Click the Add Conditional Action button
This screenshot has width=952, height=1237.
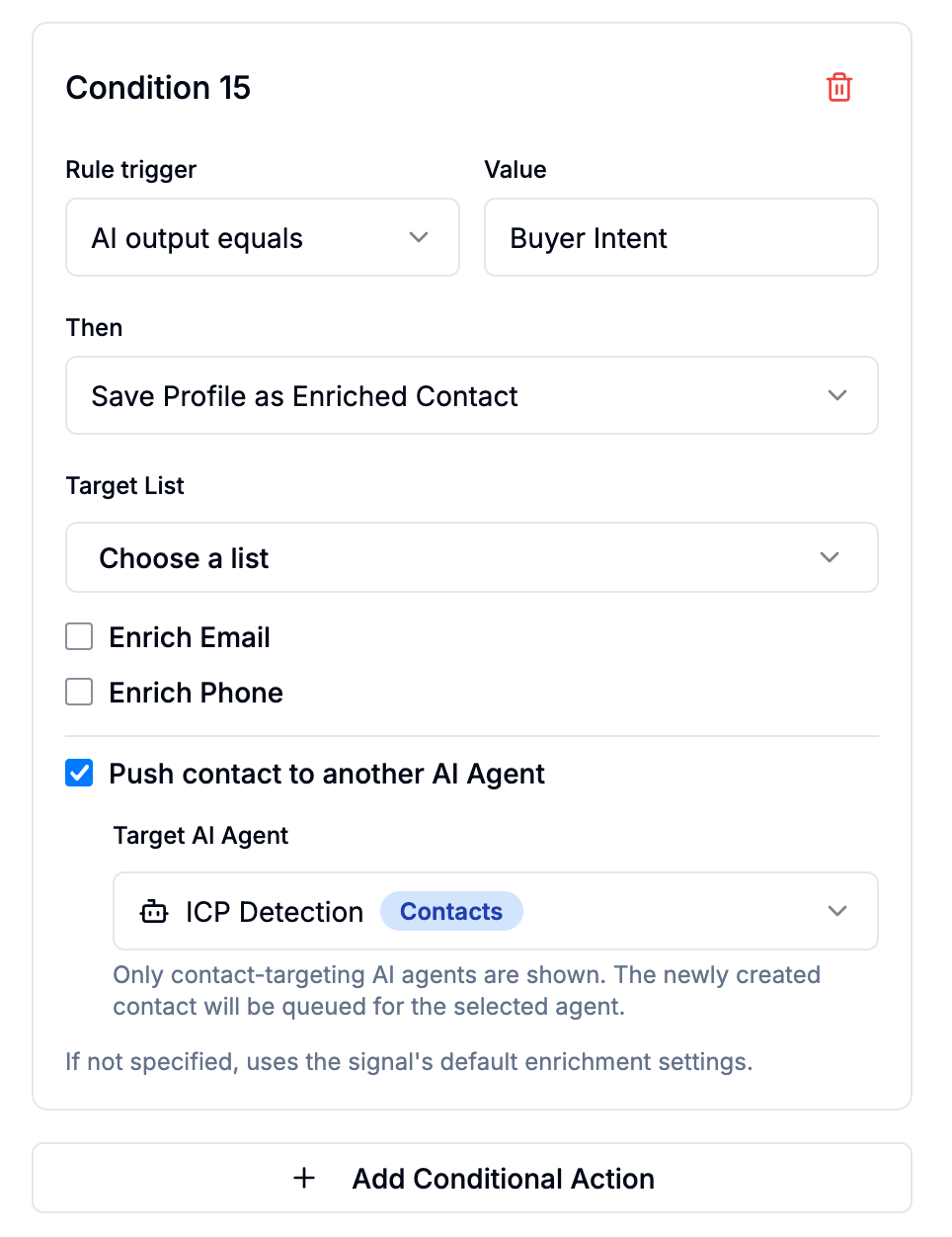click(472, 1178)
